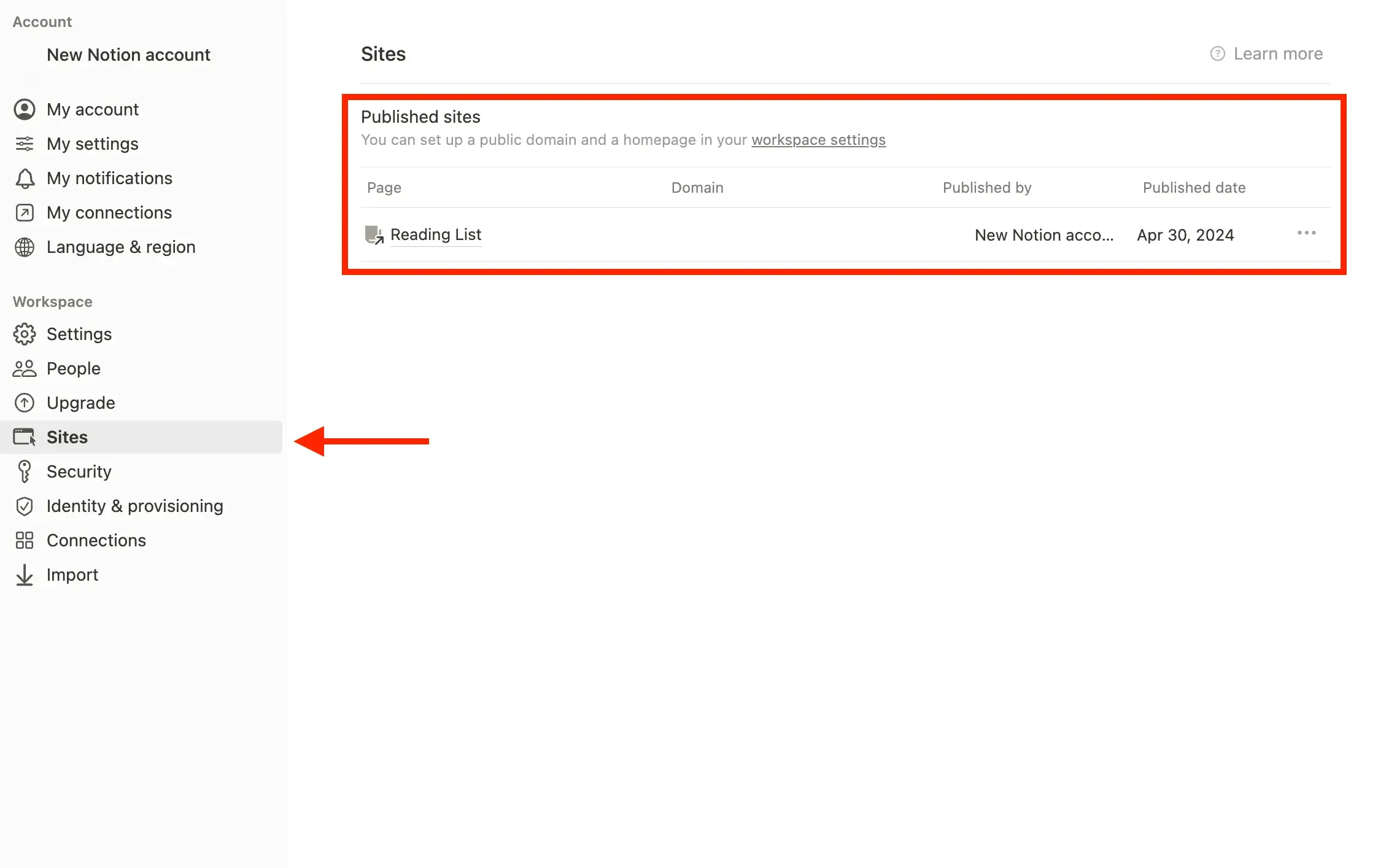1397x868 pixels.
Task: Click the Language & region globe icon
Action: (x=25, y=246)
